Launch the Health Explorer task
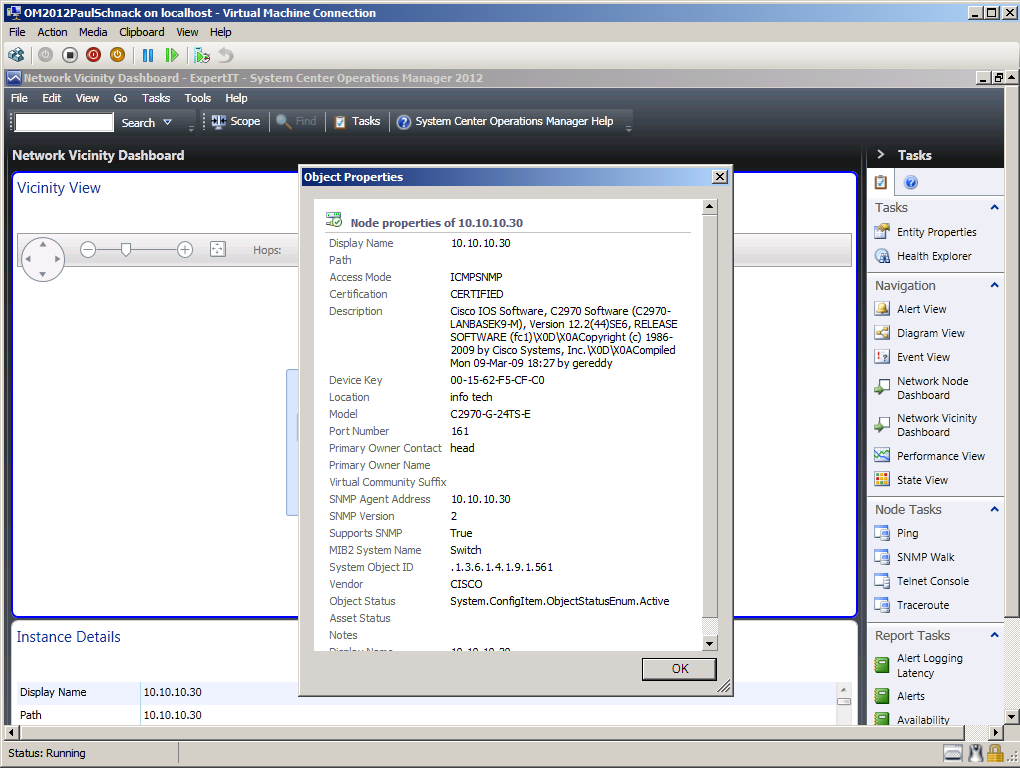This screenshot has width=1020, height=768. click(x=933, y=256)
